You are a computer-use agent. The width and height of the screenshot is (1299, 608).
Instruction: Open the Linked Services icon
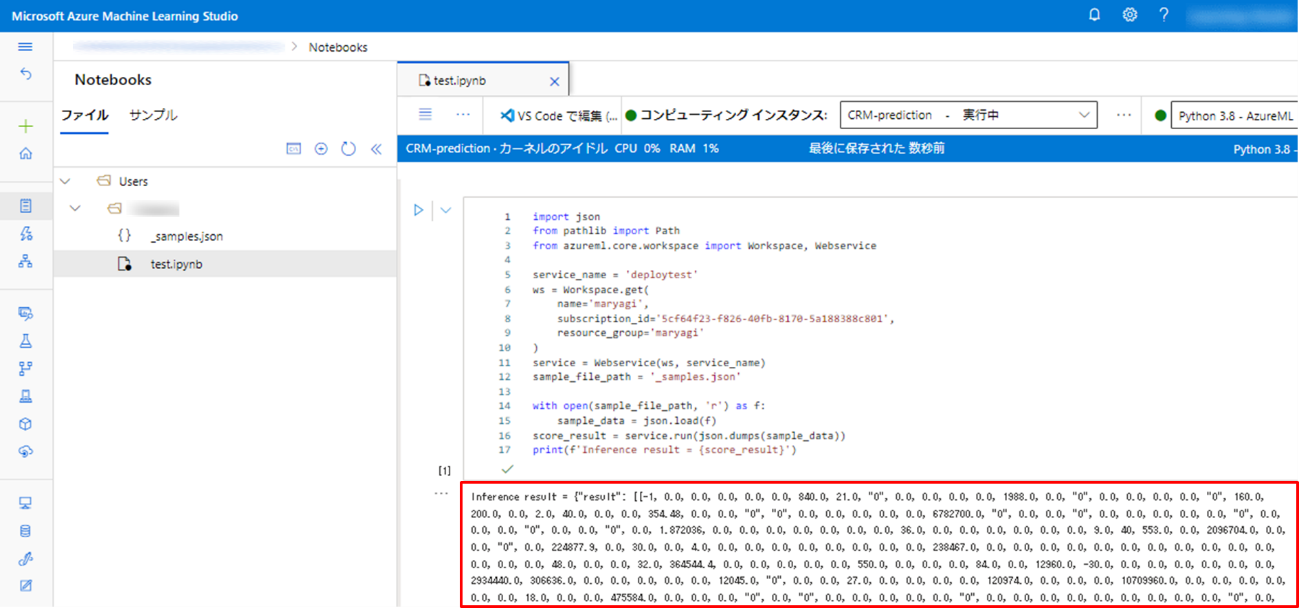point(25,559)
